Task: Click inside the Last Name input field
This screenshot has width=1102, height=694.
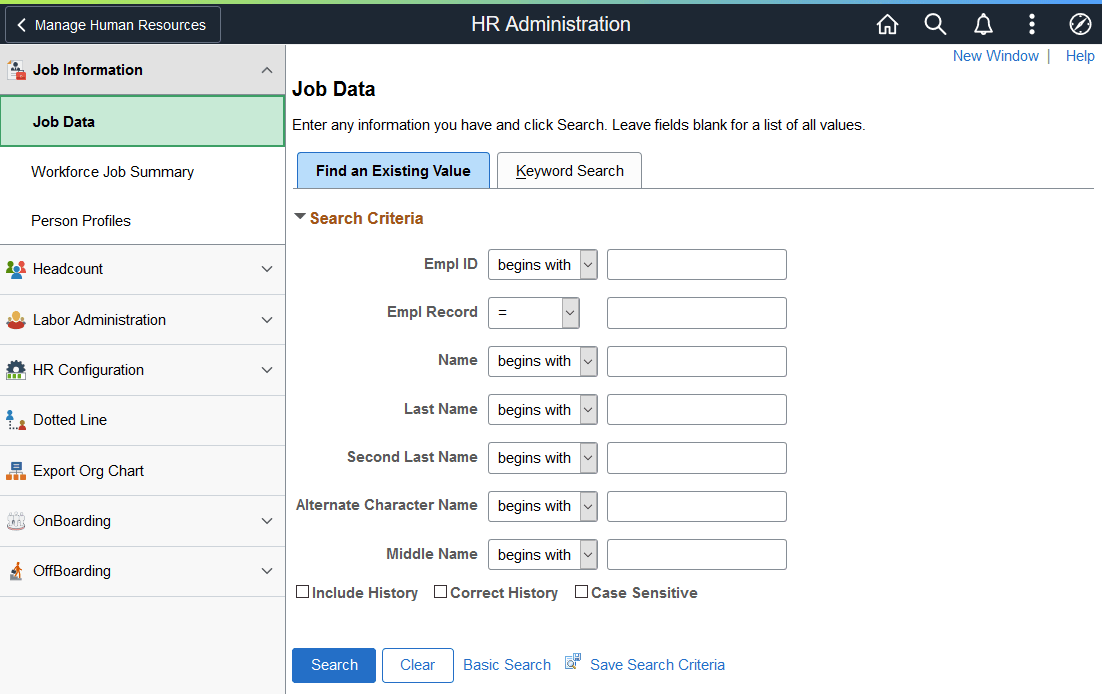Action: (696, 409)
